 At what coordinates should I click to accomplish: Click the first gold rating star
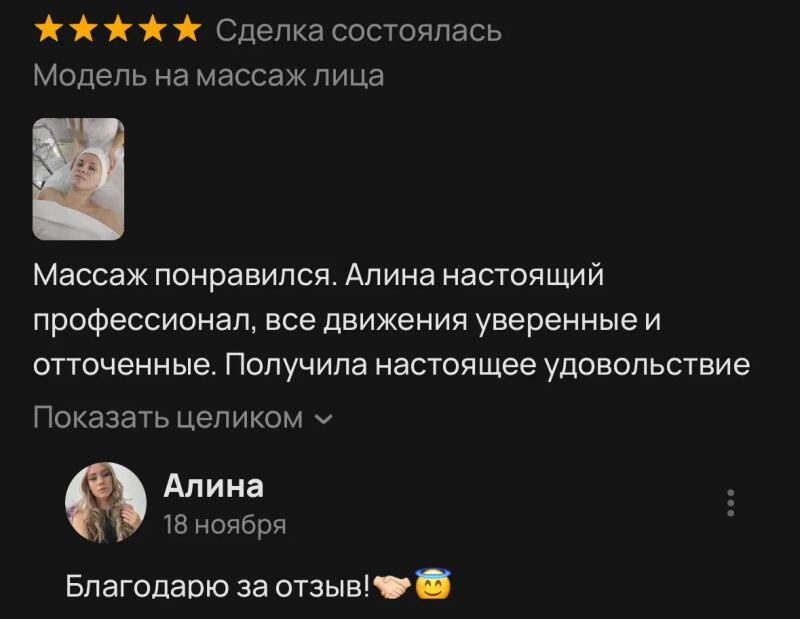pyautogui.click(x=48, y=28)
